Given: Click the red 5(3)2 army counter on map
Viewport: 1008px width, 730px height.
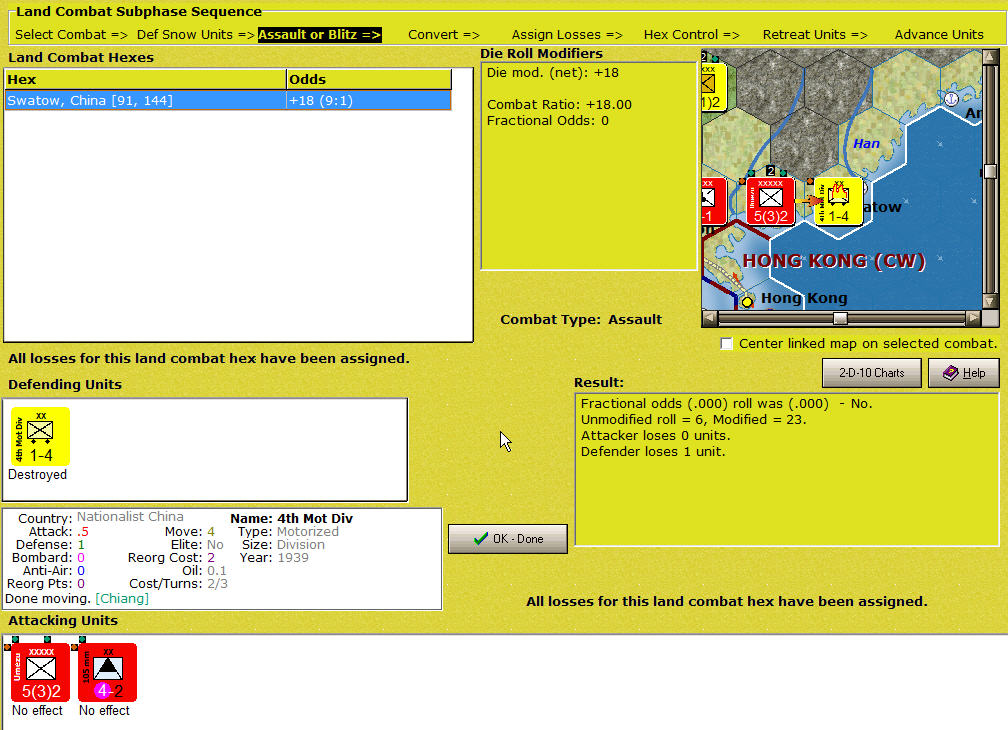Looking at the screenshot, I should pyautogui.click(x=770, y=201).
